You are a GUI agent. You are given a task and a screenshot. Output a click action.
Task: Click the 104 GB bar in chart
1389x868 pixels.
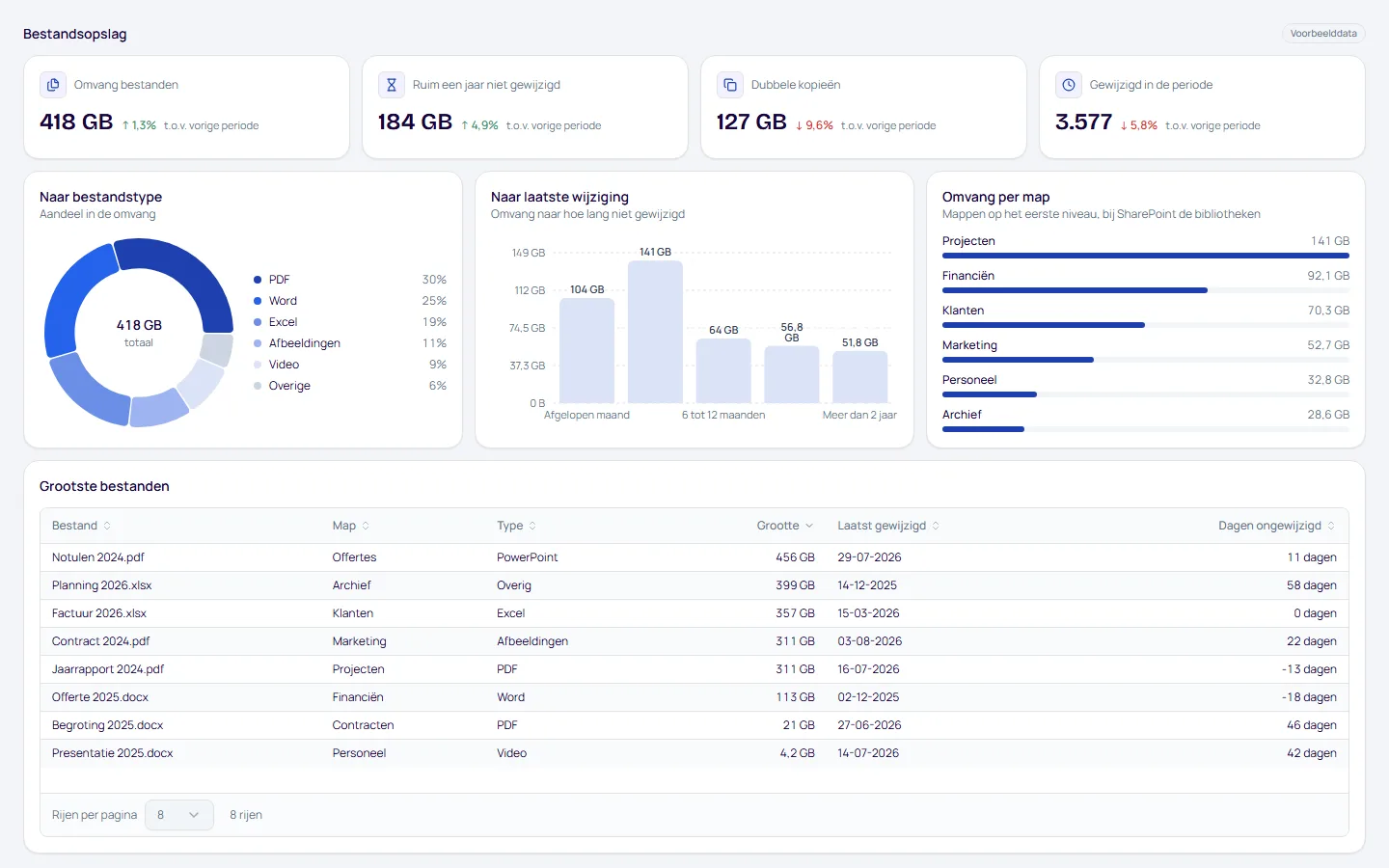[x=586, y=350]
